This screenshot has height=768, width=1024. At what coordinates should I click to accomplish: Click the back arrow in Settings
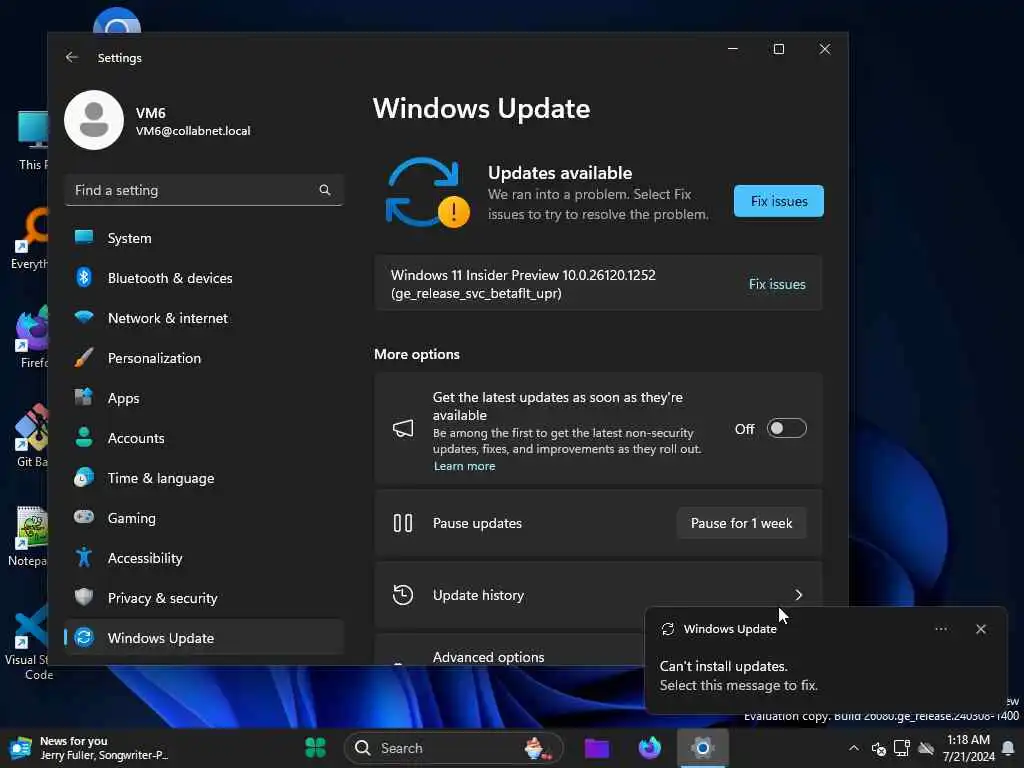pyautogui.click(x=72, y=57)
